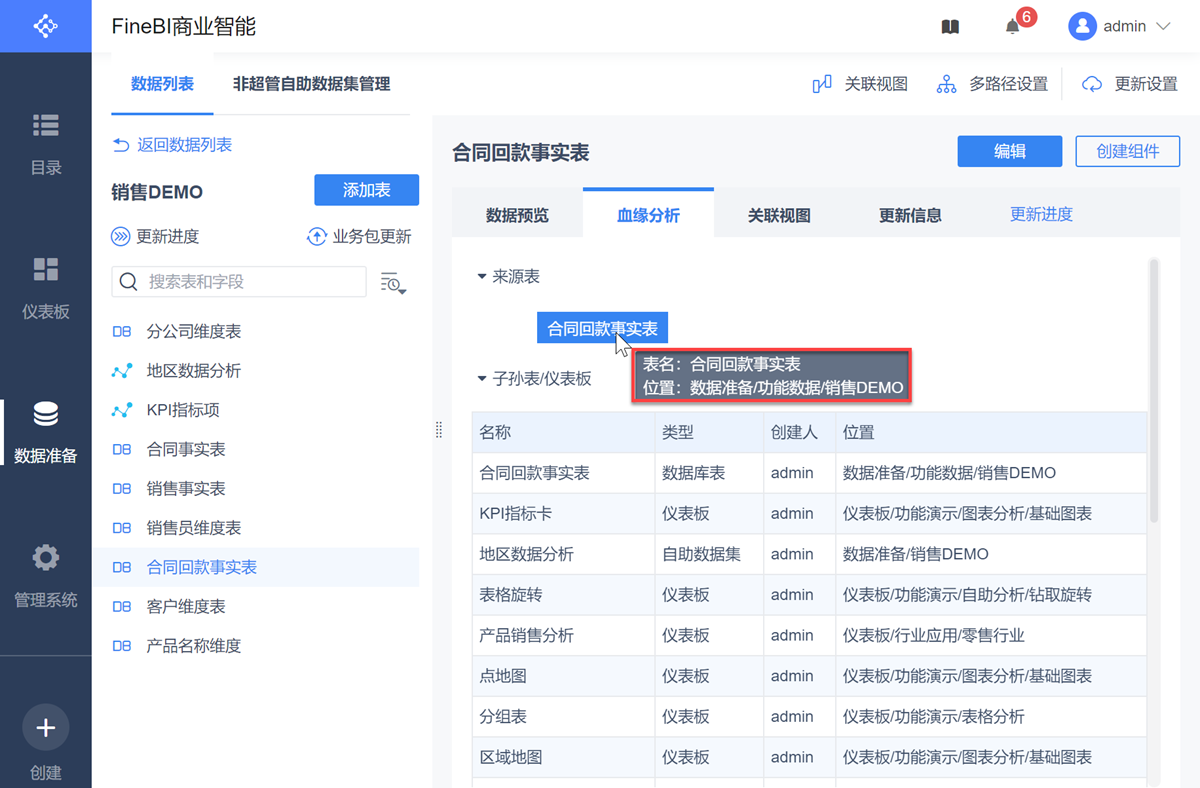The width and height of the screenshot is (1200, 788).
Task: Select the 数据准备 sidebar icon
Action: (46, 413)
